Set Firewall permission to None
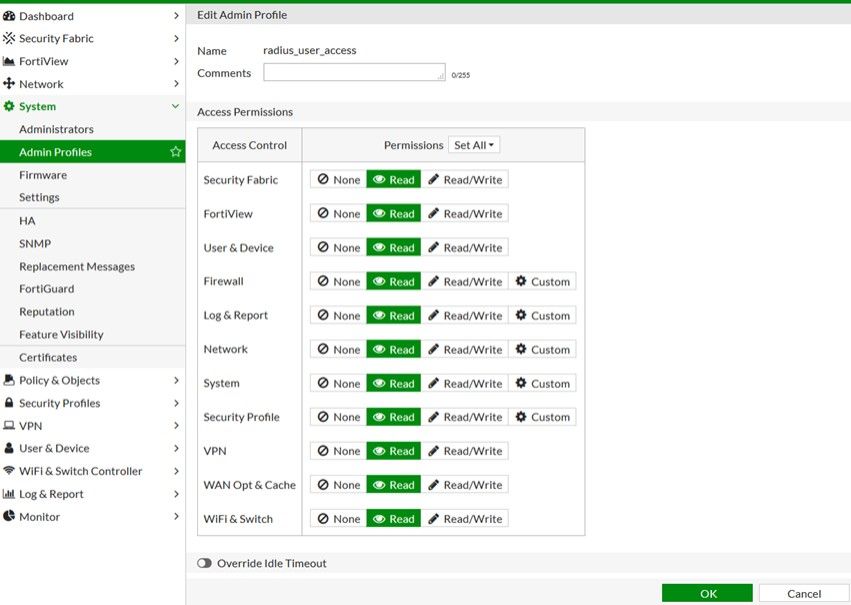The image size is (851, 605). [339, 281]
